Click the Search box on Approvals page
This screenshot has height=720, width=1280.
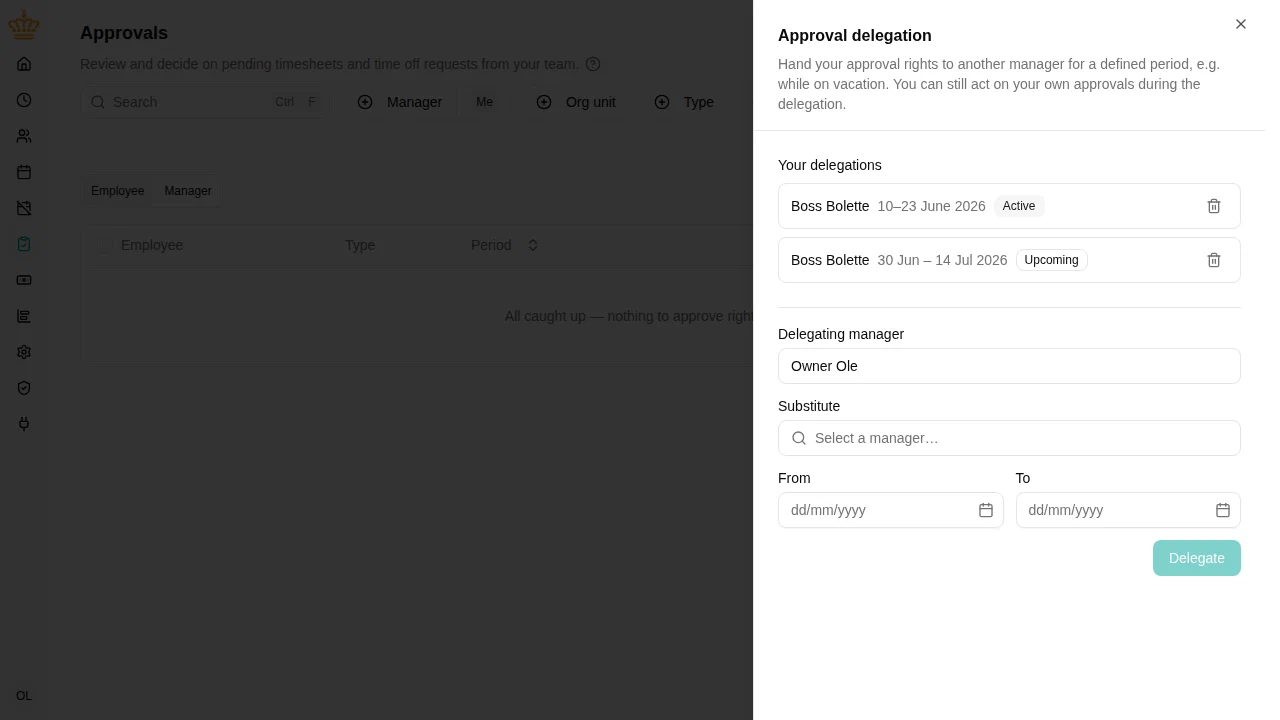click(204, 102)
